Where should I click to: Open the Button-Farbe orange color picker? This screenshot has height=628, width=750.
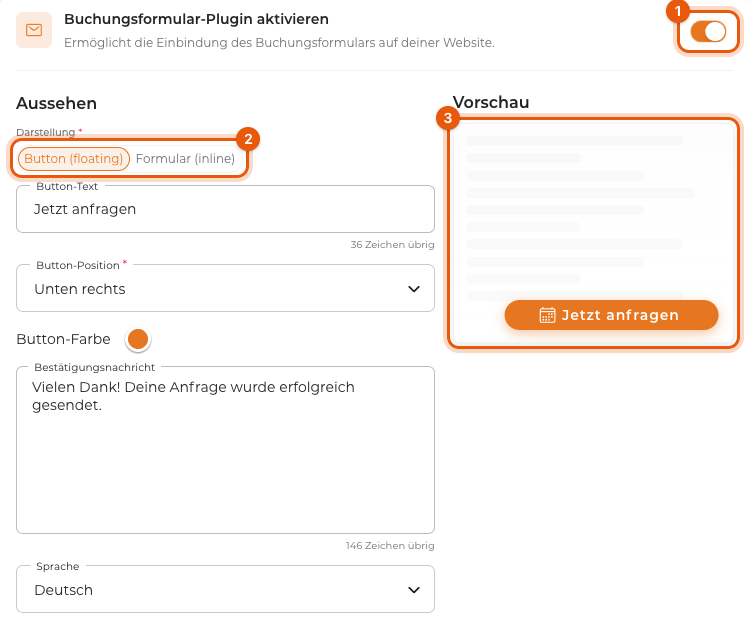point(138,339)
